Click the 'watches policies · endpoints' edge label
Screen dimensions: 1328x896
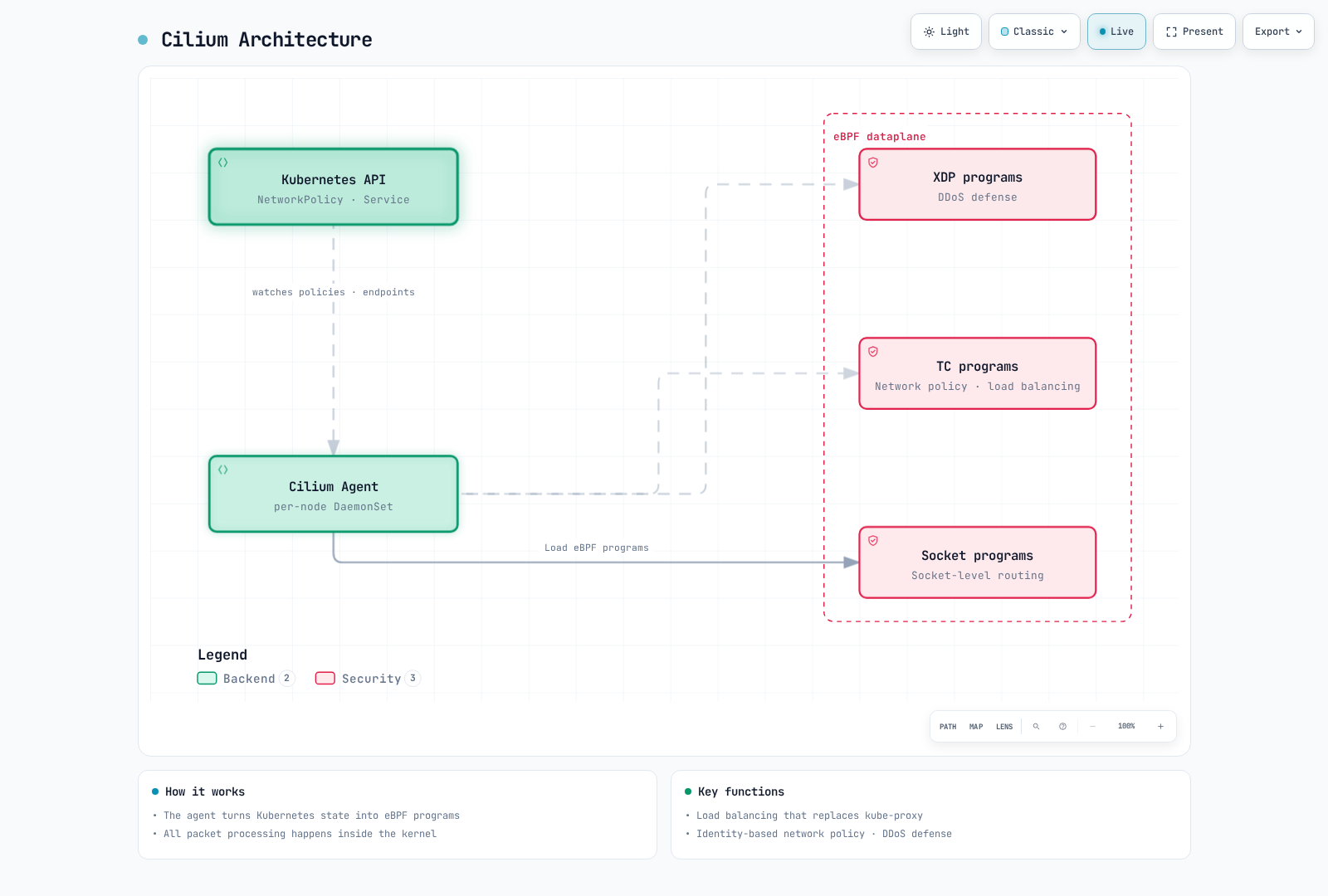pos(334,292)
